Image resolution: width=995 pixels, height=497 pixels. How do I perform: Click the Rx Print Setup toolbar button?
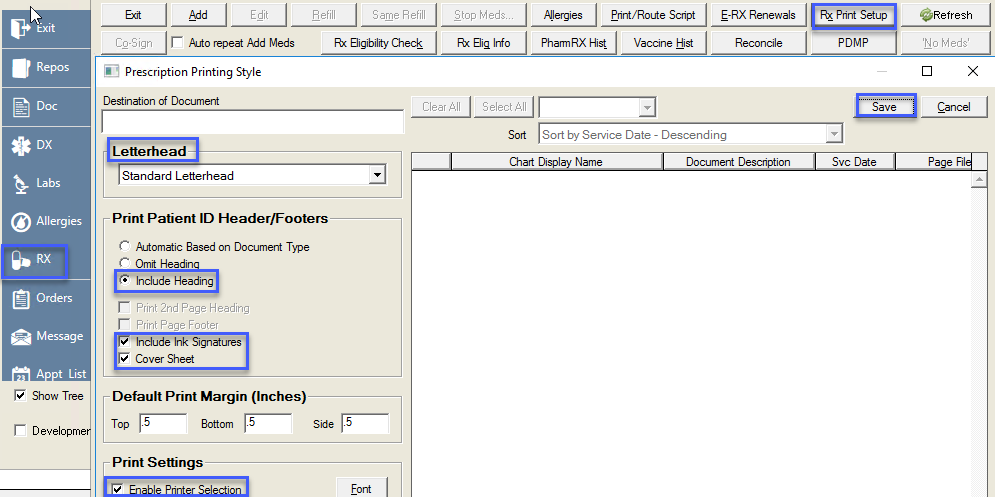coord(853,15)
